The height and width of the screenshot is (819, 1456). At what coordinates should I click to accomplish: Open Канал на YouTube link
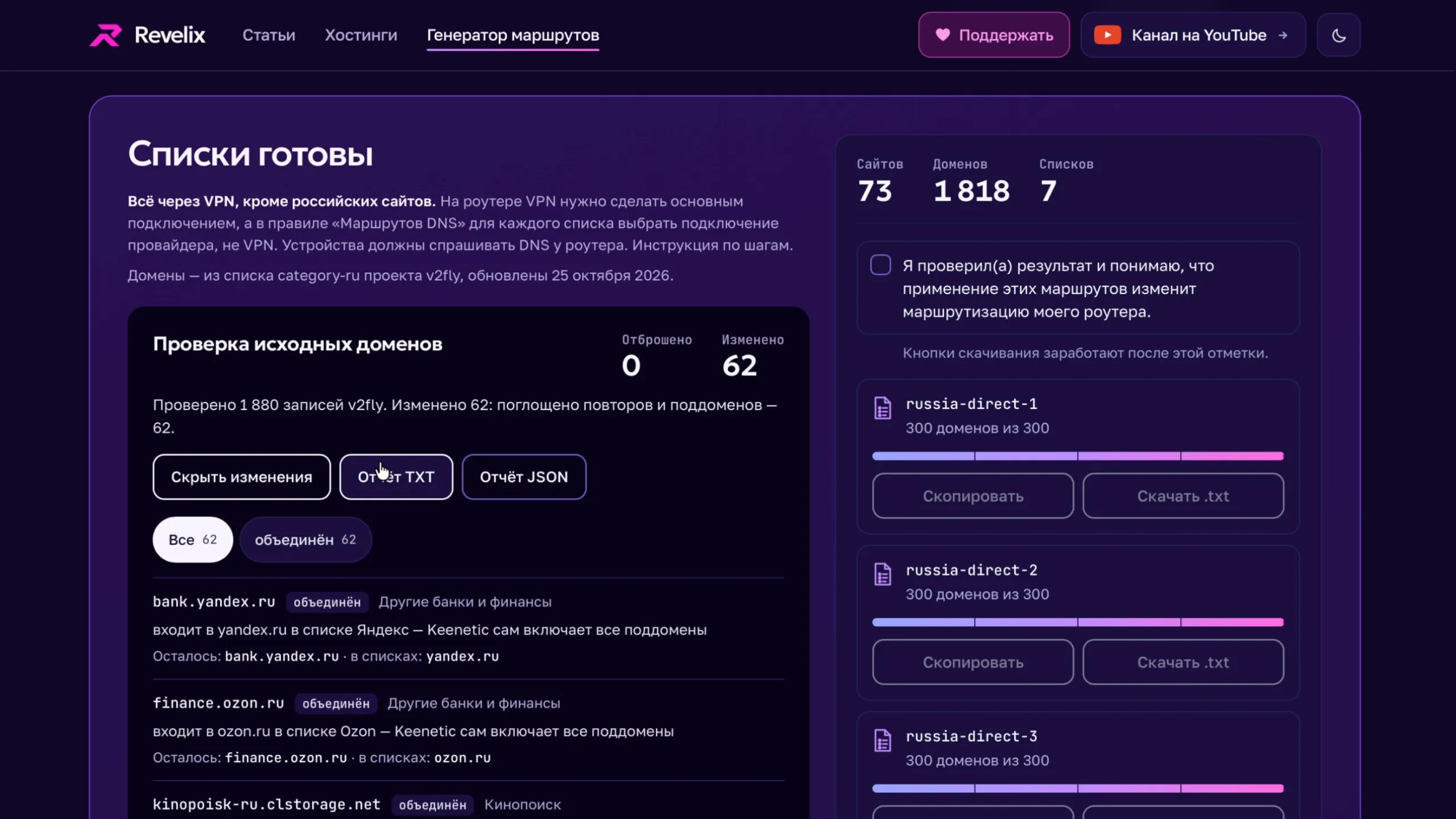click(x=1193, y=35)
